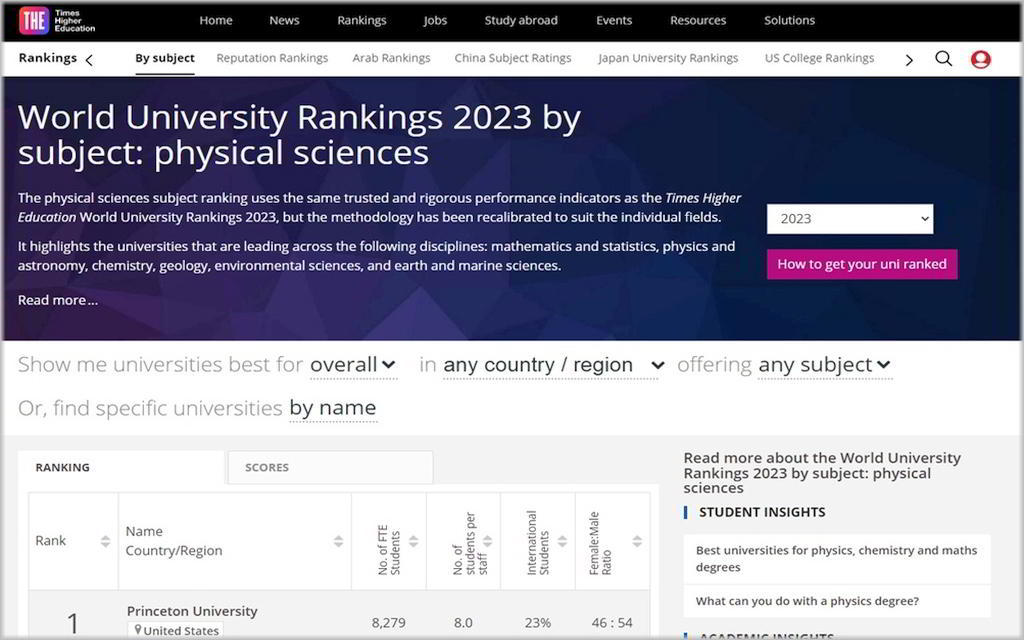Switch to the SCORES table tab
1024x640 pixels.
click(330, 468)
